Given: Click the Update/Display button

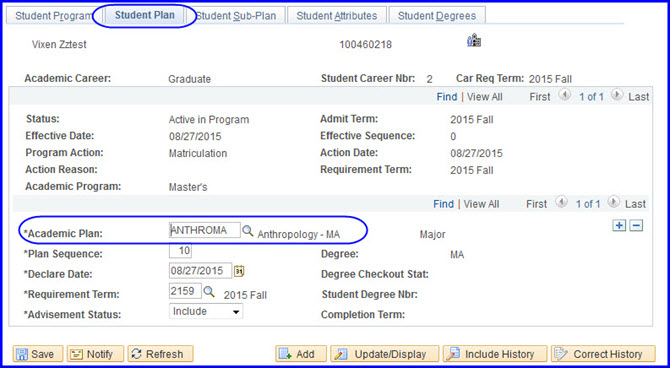Looking at the screenshot, I should coord(385,354).
